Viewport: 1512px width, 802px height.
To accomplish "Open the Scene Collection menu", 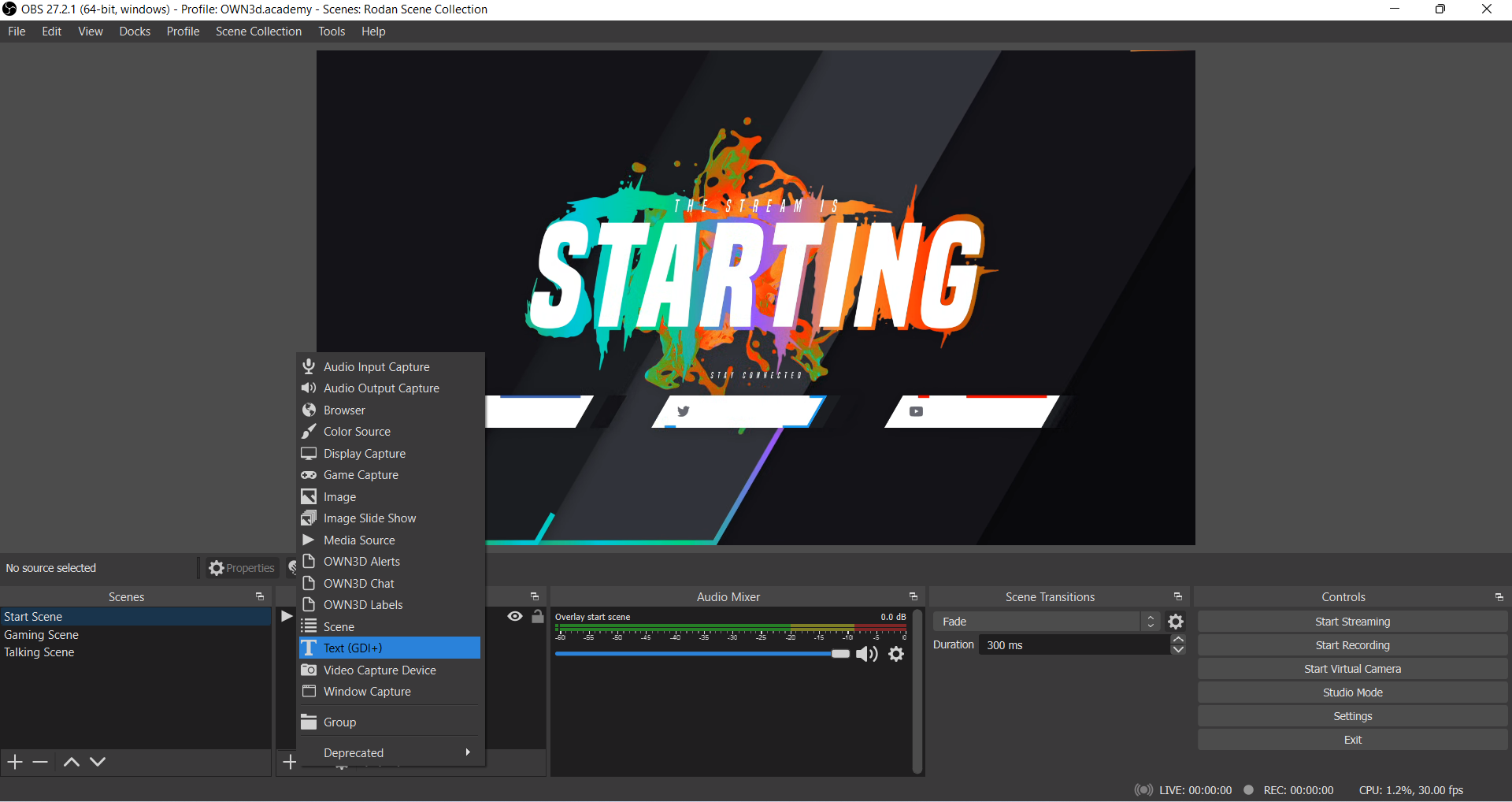I will [258, 32].
